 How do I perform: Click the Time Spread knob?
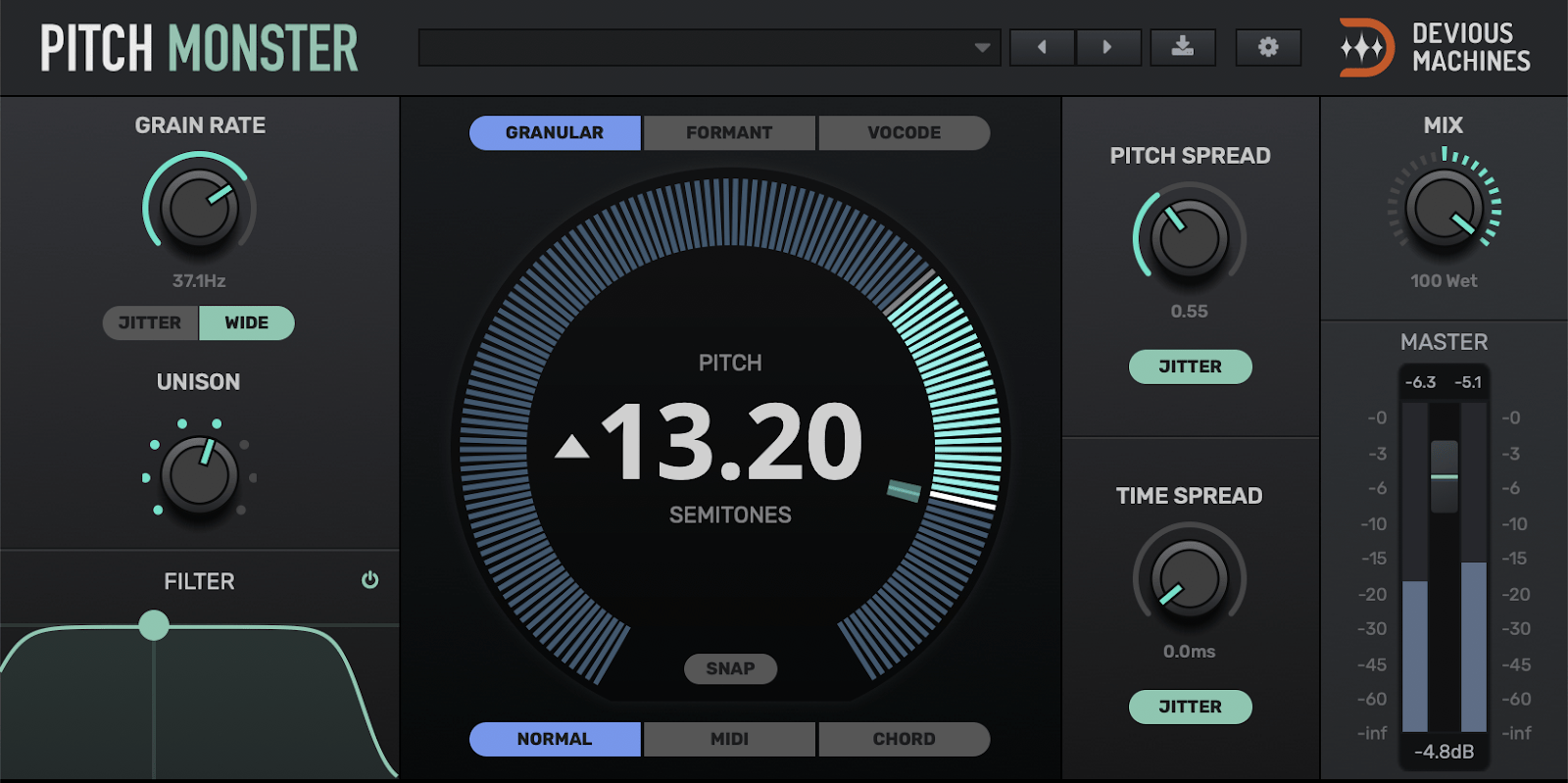point(1190,578)
